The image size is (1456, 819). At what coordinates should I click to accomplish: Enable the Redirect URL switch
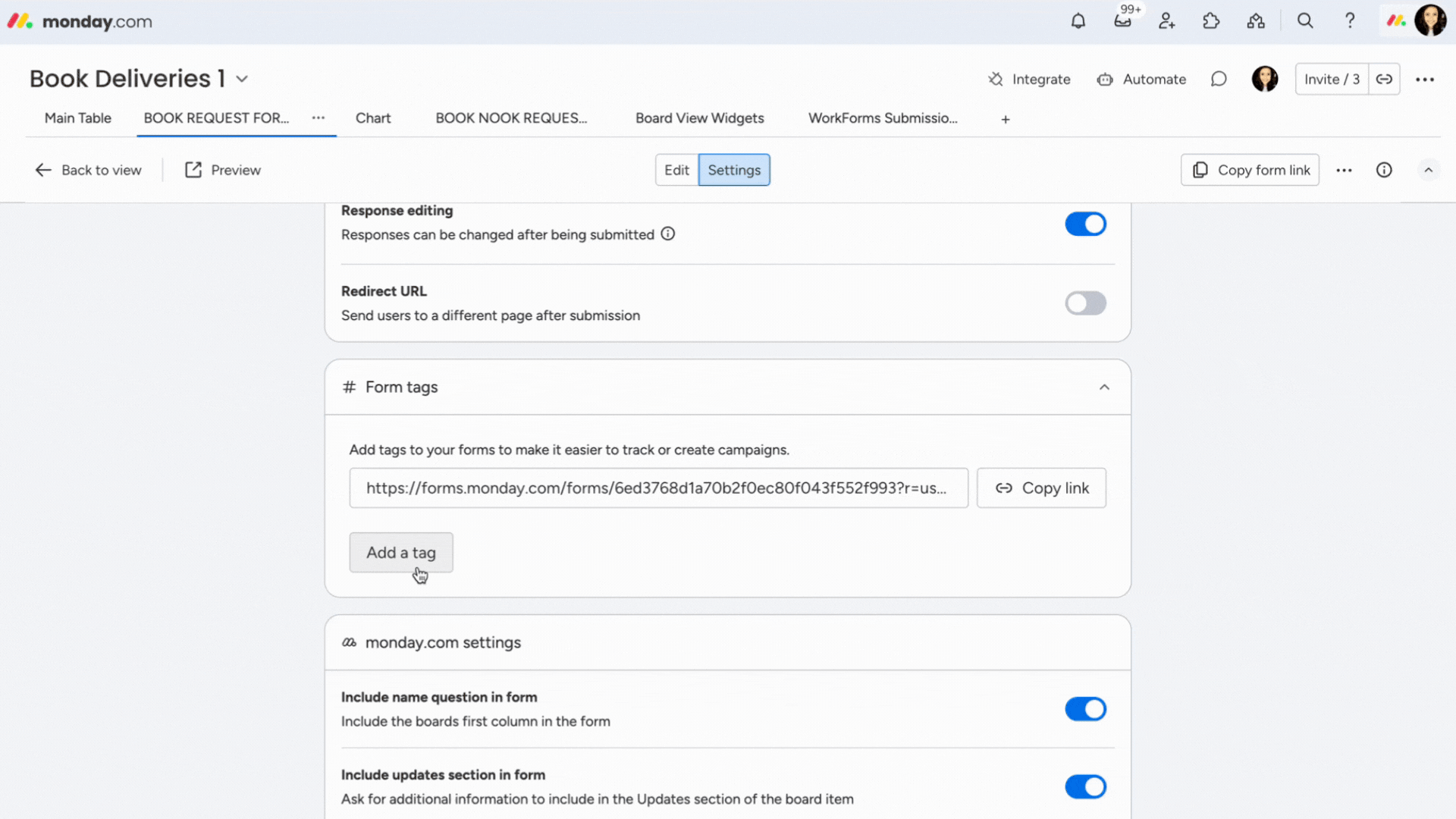point(1085,303)
